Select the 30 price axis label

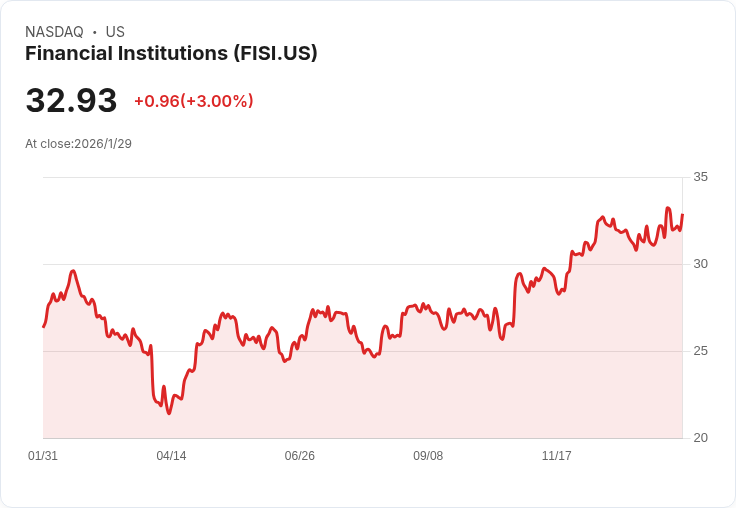click(x=700, y=264)
